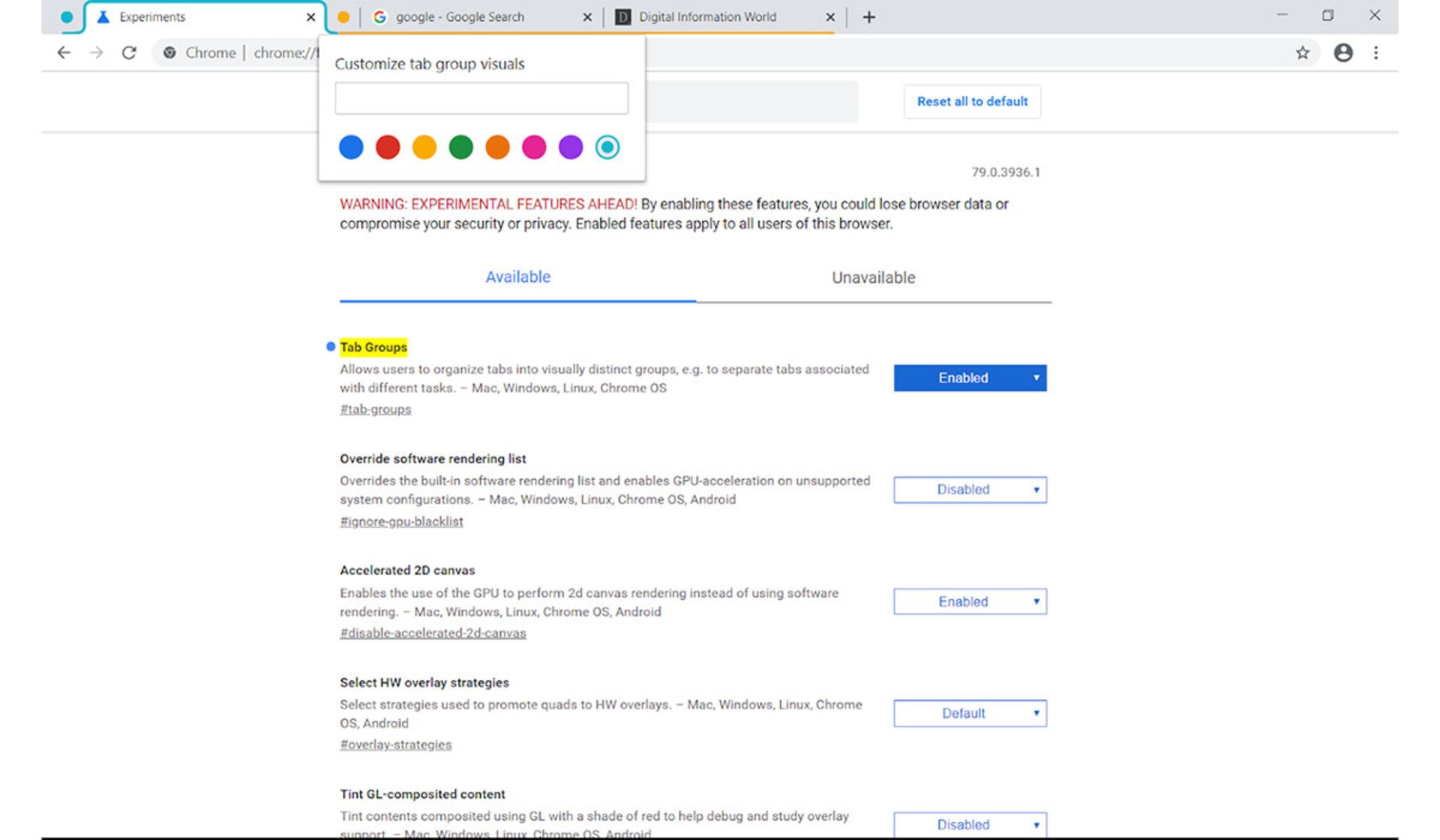The image size is (1440, 840).
Task: Choose the purple group color
Action: coord(571,147)
